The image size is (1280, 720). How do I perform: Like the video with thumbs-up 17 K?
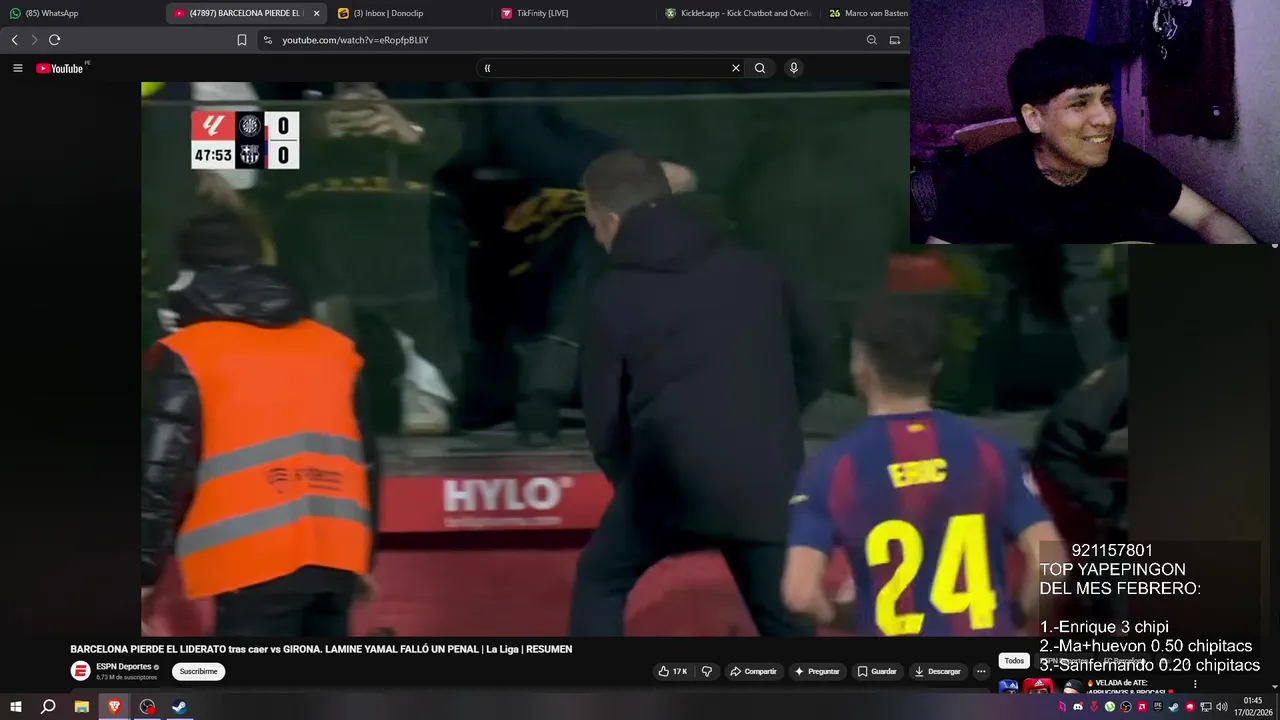(673, 671)
